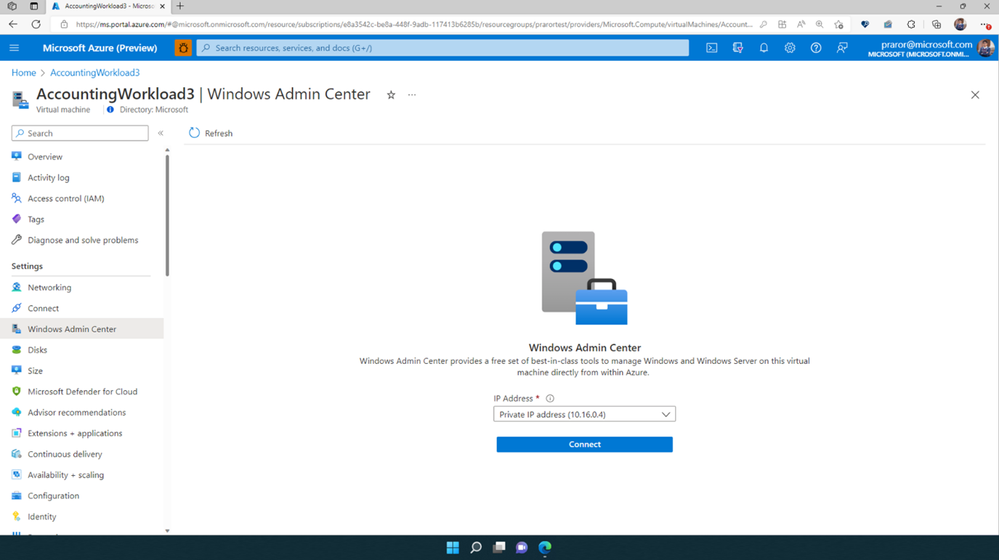
Task: Open the Directories and subscriptions filter icon
Action: tap(738, 48)
